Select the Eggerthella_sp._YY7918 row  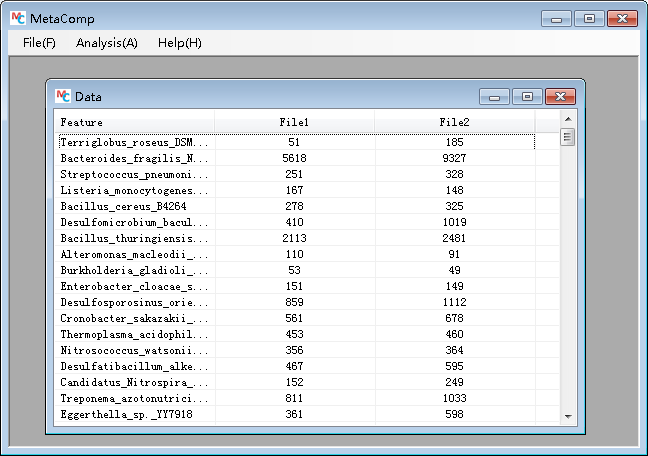pyautogui.click(x=135, y=414)
